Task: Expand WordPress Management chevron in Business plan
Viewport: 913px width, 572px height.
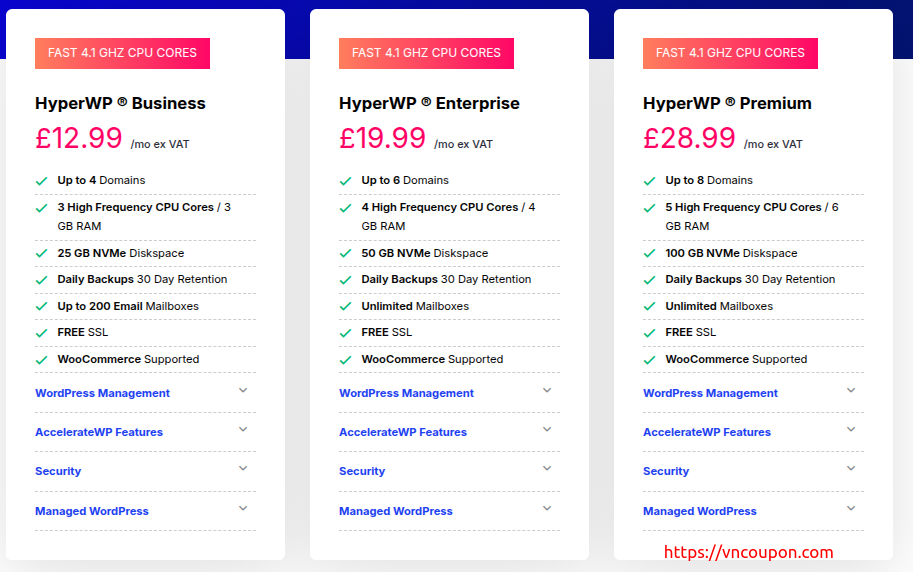Action: click(x=243, y=391)
